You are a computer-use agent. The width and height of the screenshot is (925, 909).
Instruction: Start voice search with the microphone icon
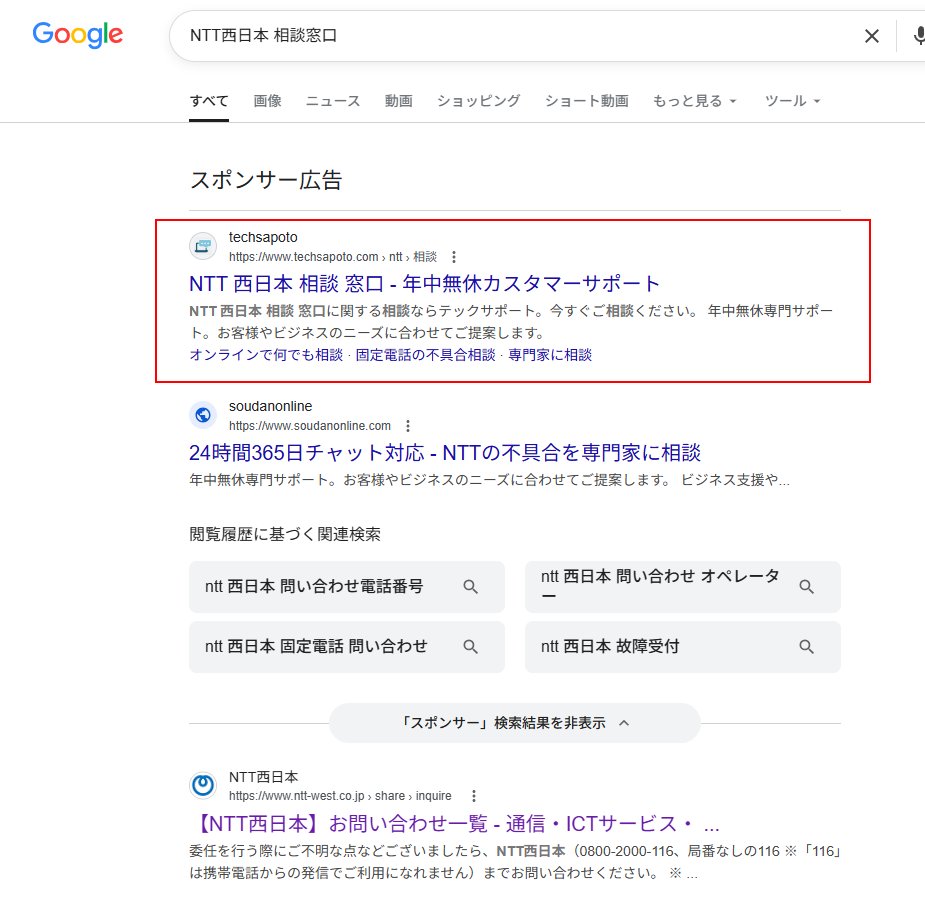[x=919, y=36]
